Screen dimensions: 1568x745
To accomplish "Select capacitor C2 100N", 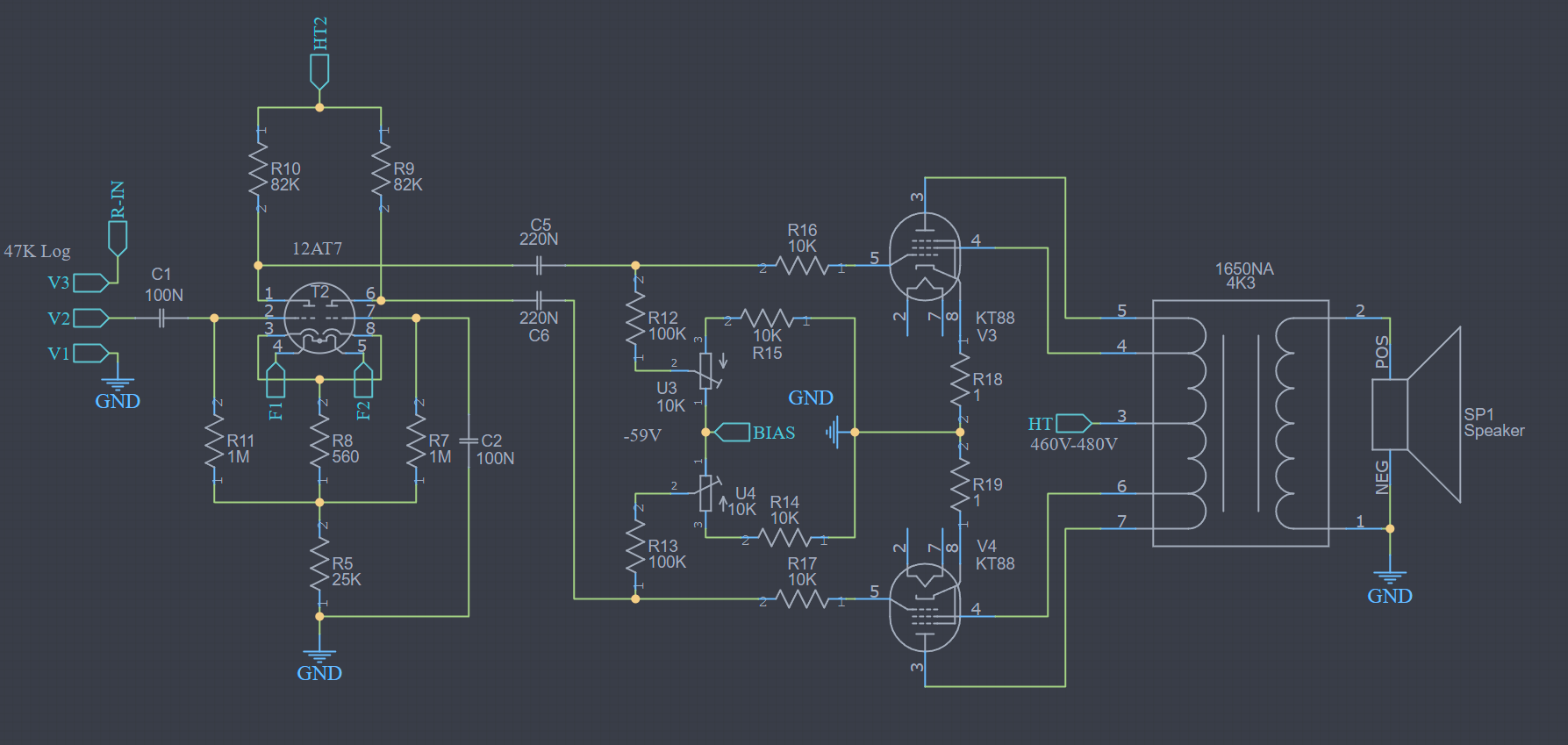I will point(469,441).
